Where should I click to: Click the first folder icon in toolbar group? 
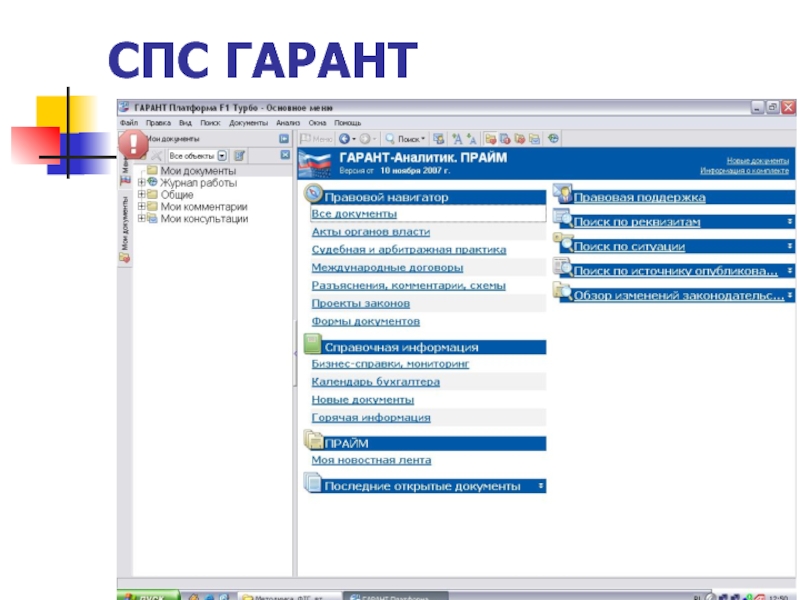491,139
